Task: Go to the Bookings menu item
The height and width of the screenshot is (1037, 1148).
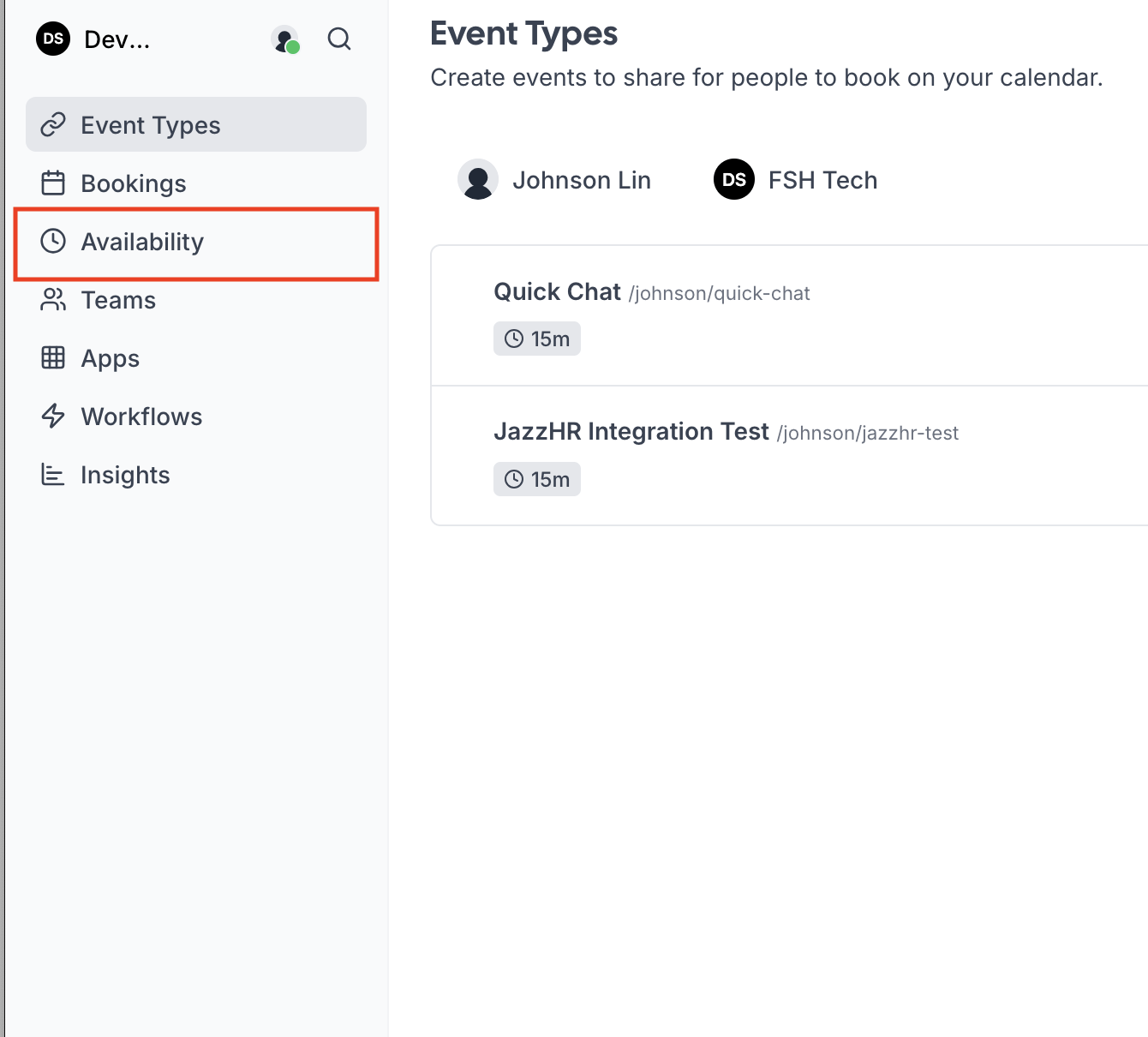Action: 134,183
